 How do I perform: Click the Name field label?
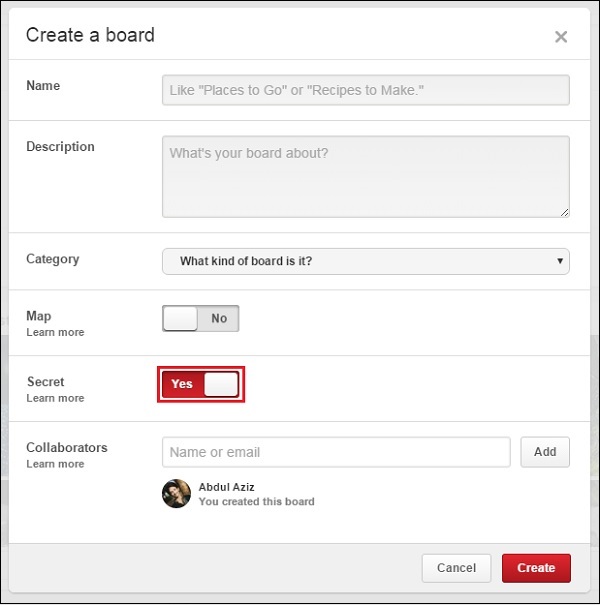[43, 86]
